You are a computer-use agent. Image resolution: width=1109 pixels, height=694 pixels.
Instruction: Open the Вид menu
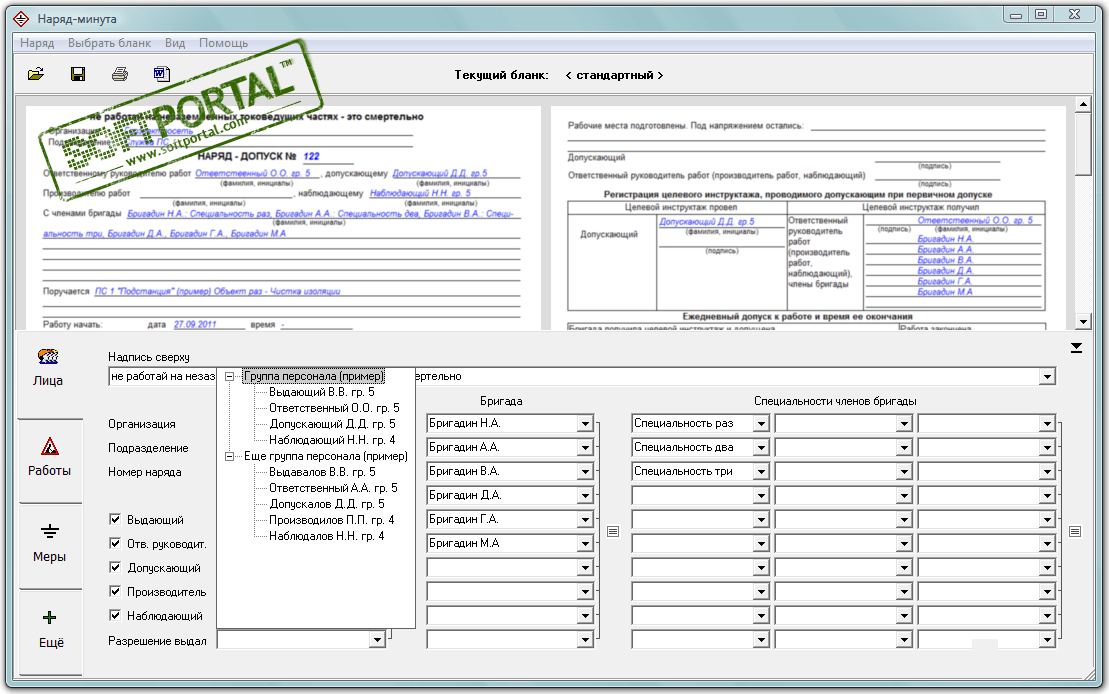coord(175,43)
